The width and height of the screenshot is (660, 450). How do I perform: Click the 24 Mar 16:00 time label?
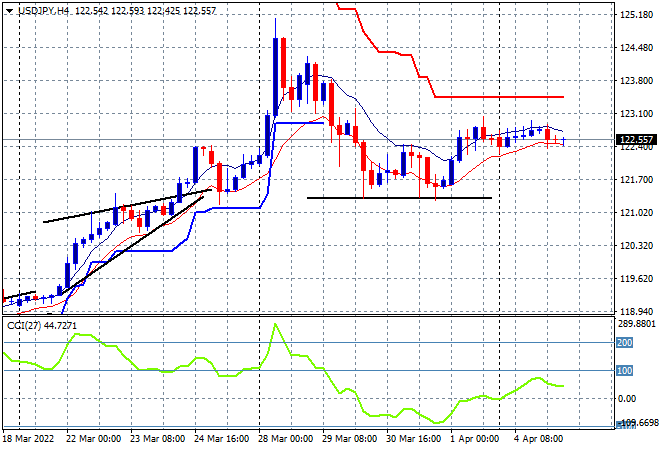[x=221, y=439]
